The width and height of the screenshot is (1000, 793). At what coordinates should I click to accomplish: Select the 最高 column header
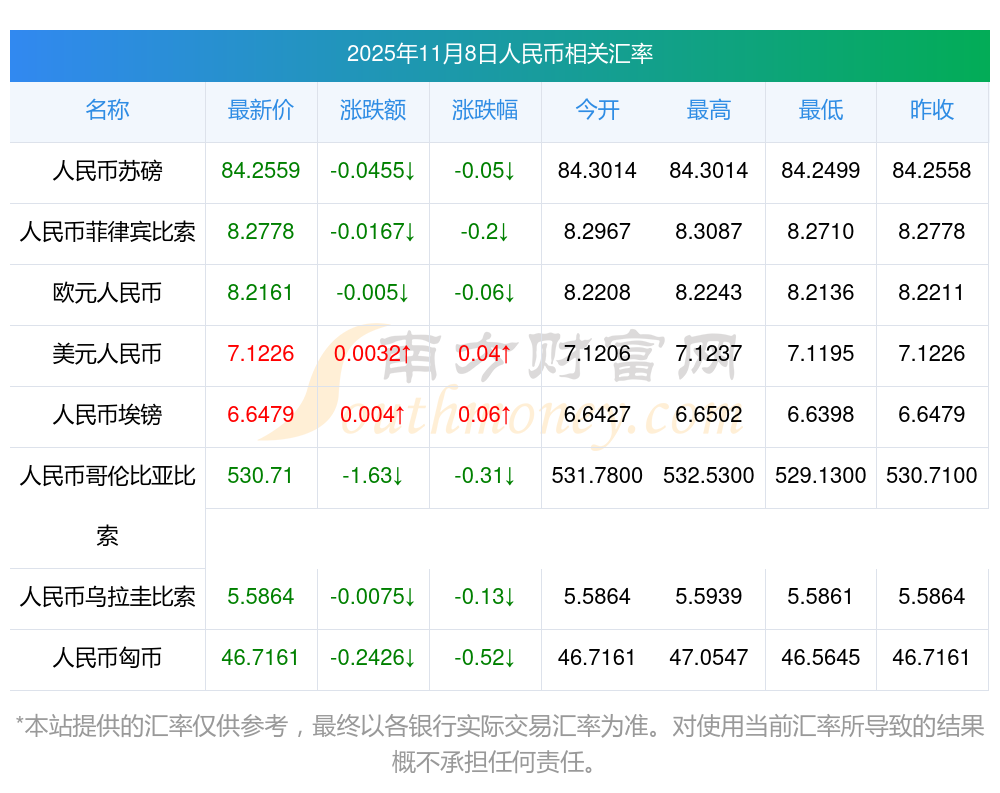tap(709, 110)
